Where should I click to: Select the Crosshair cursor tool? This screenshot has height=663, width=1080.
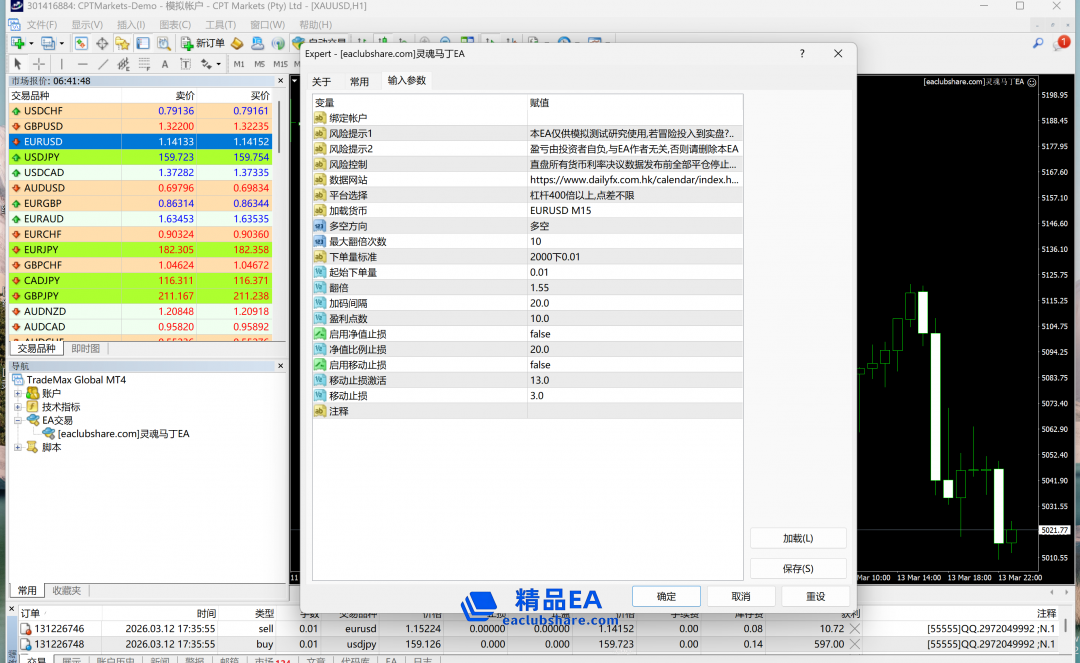(x=38, y=64)
